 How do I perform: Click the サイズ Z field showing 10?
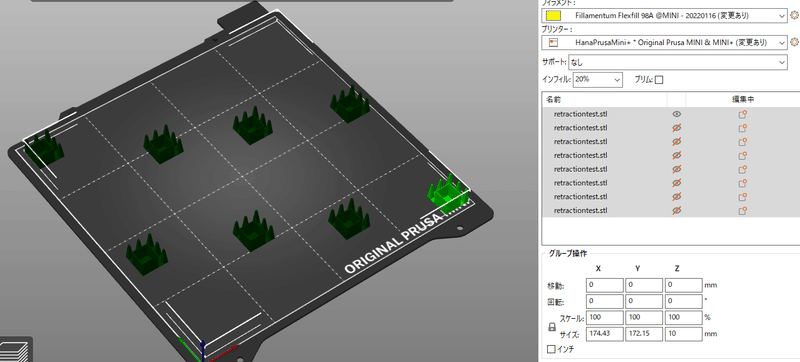click(684, 334)
